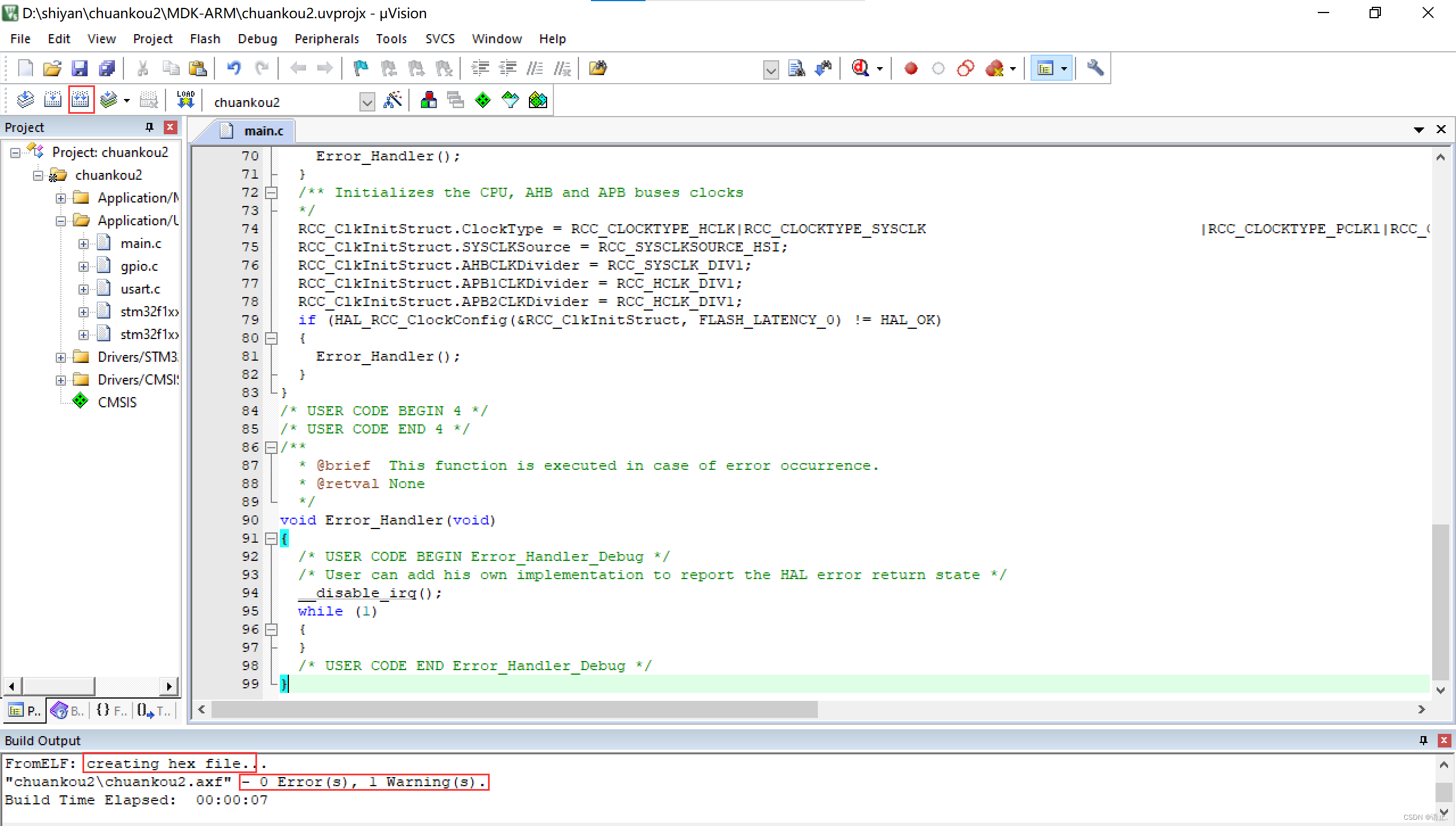Screen dimensions: 1456x826
Task: Pin the Project panel
Action: click(150, 127)
